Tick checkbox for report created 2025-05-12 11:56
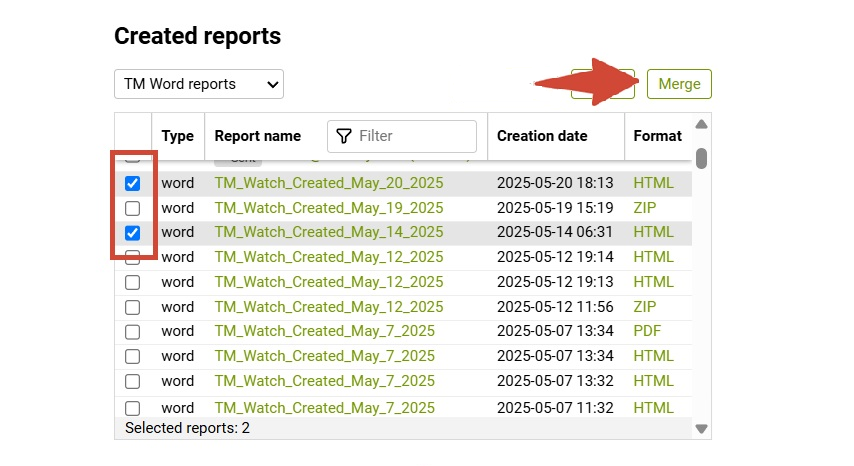This screenshot has width=854, height=466. 132,308
